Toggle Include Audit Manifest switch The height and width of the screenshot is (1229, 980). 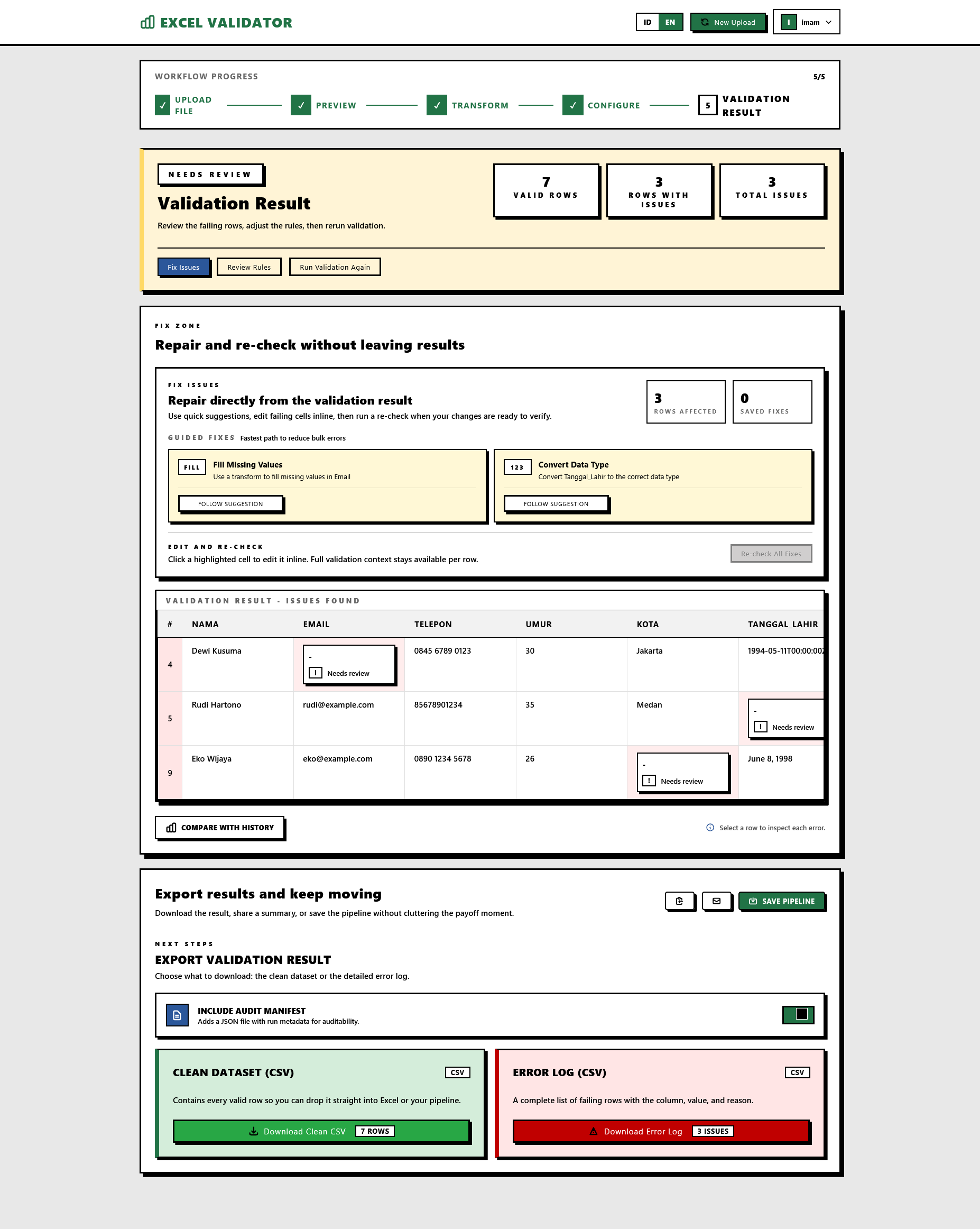(798, 1014)
